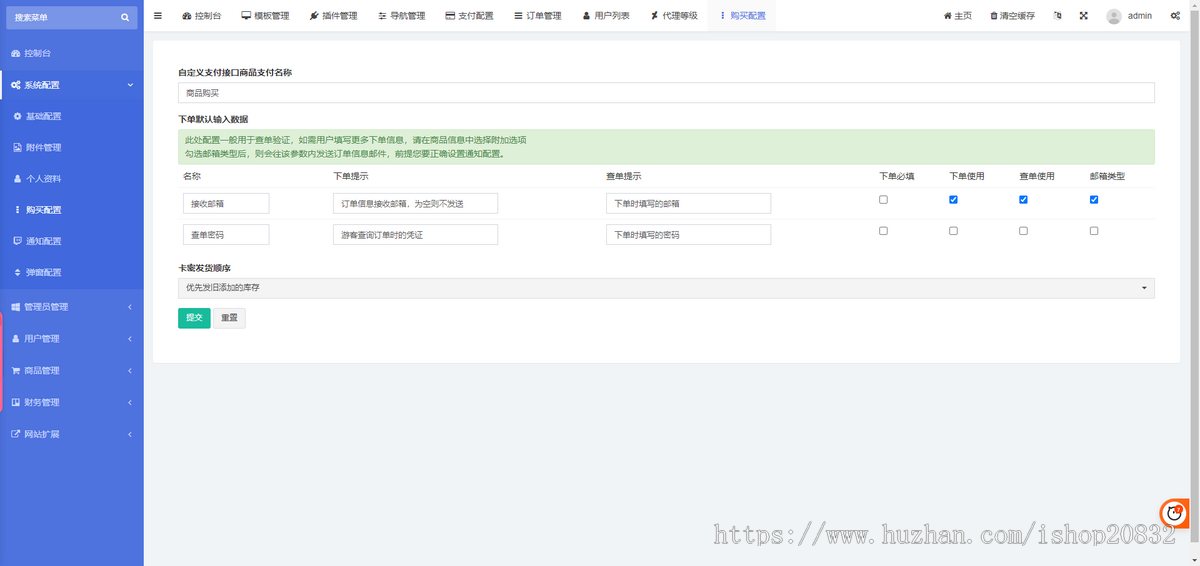Expand 用户管理 in the sidebar
The image size is (1200, 566).
click(71, 339)
